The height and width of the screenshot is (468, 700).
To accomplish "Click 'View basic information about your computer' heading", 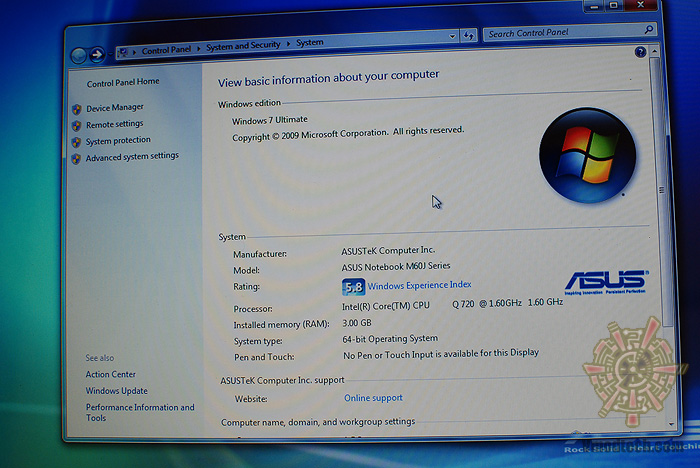I will pyautogui.click(x=329, y=79).
